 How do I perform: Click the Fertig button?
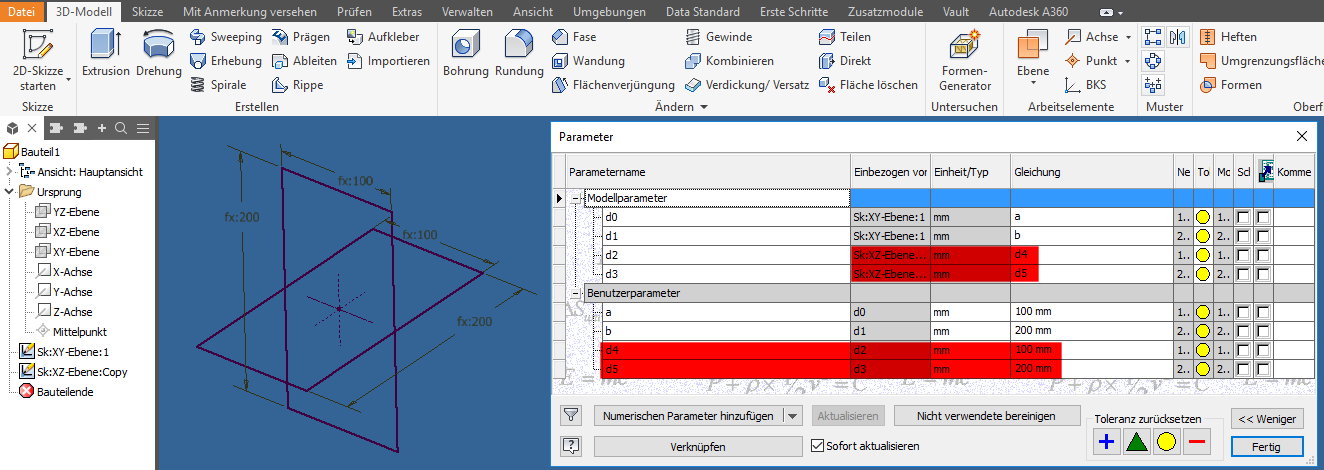coord(1268,446)
